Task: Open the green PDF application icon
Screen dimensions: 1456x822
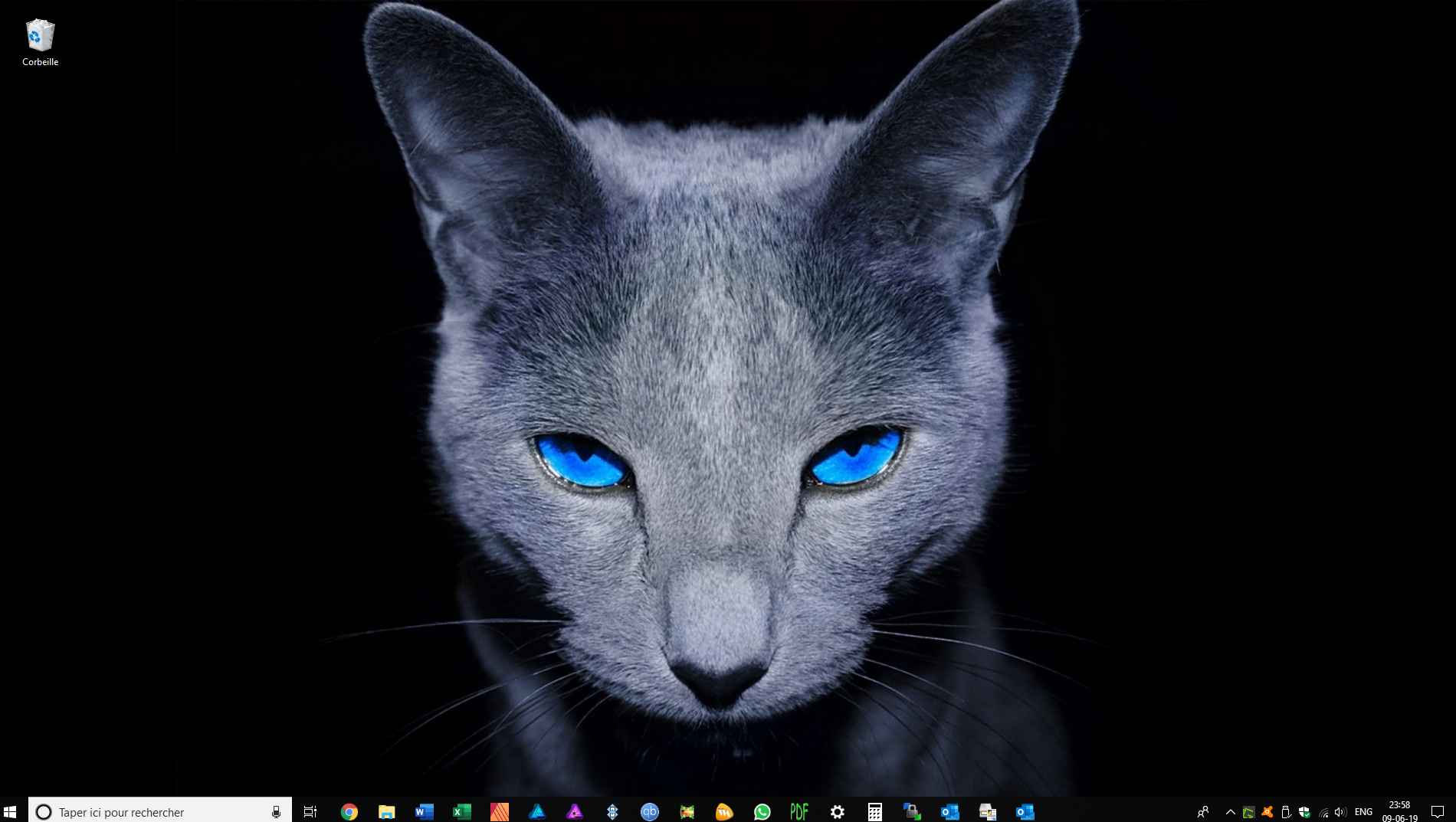Action: point(799,812)
